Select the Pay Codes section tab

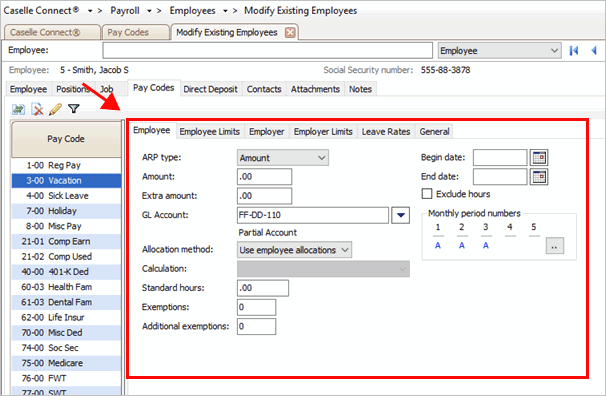click(x=153, y=88)
